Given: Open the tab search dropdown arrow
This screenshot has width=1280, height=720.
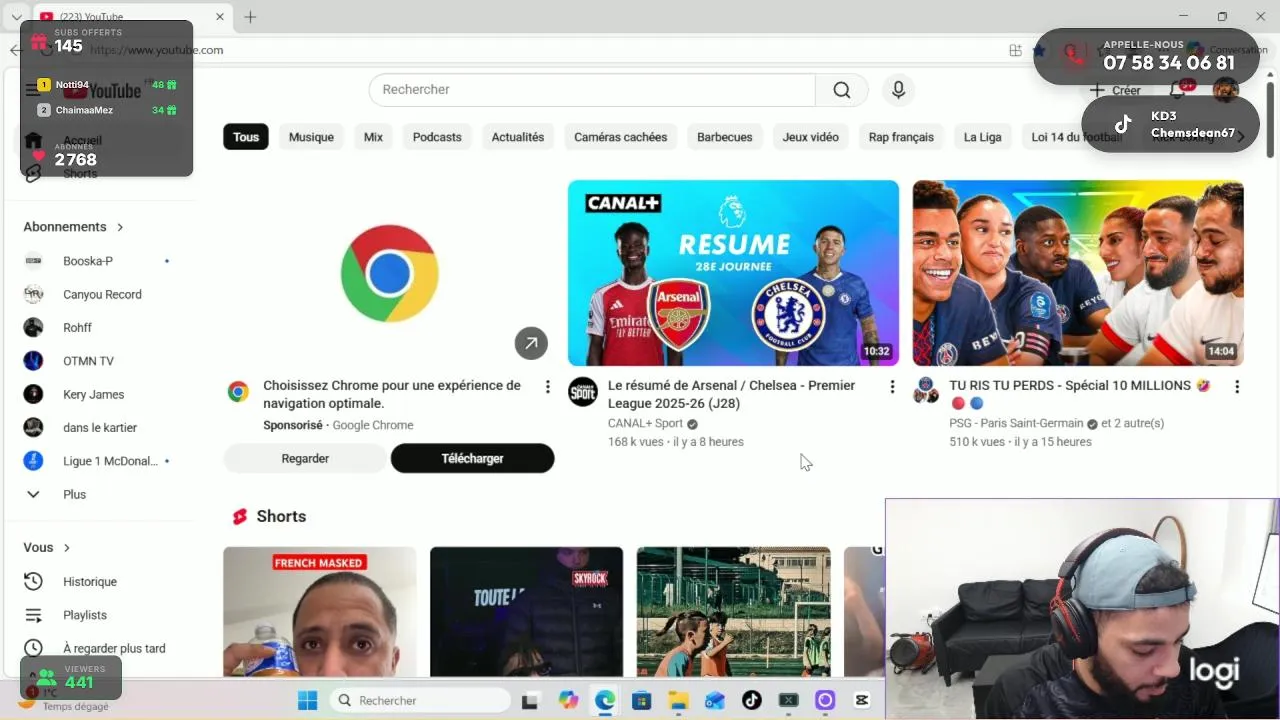Looking at the screenshot, I should (x=16, y=17).
